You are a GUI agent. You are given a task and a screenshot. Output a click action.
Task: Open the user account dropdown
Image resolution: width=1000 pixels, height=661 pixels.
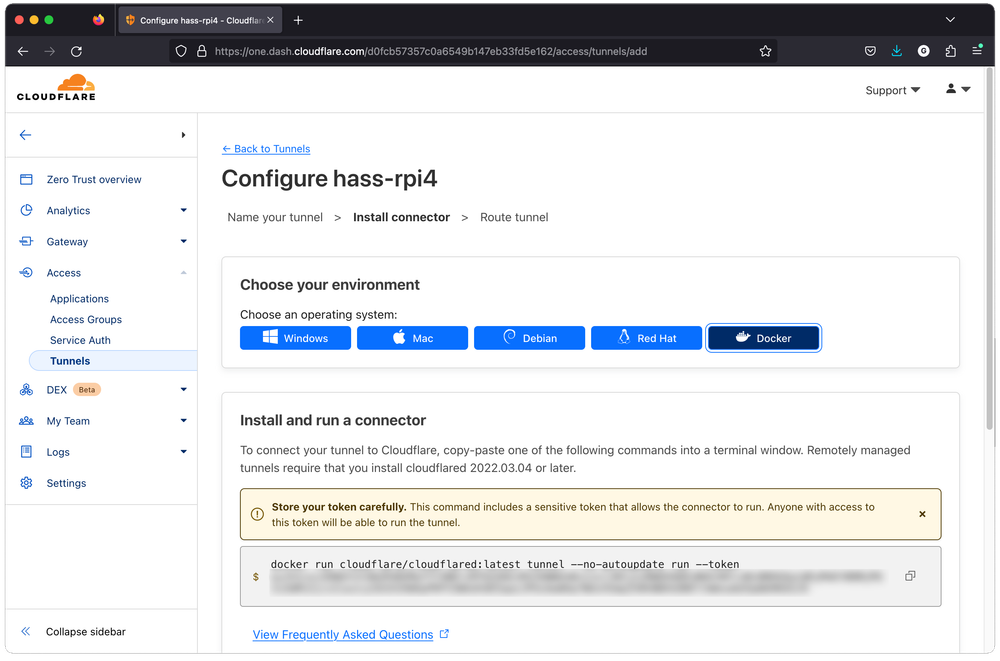point(957,89)
